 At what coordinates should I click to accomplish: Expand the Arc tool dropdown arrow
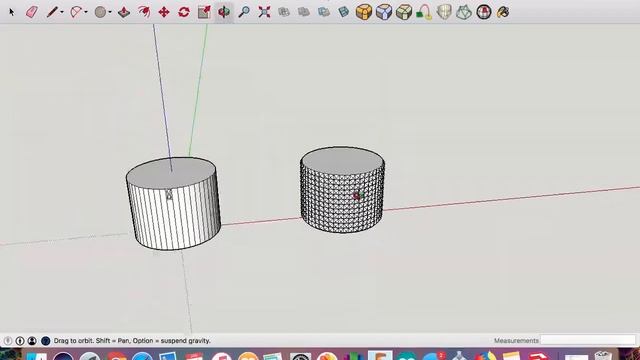(x=86, y=12)
